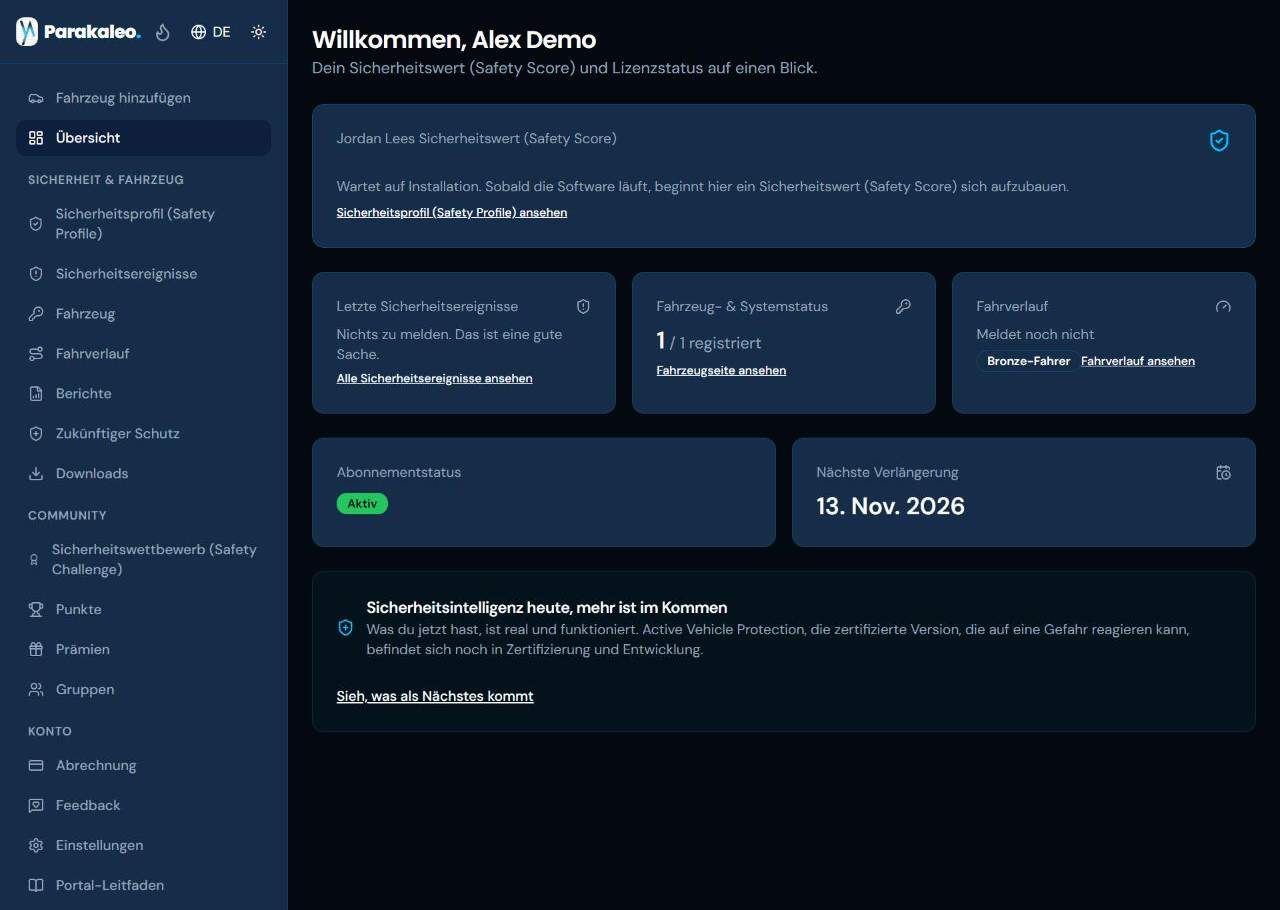Click the 1 / 1 registriert value

tap(709, 342)
